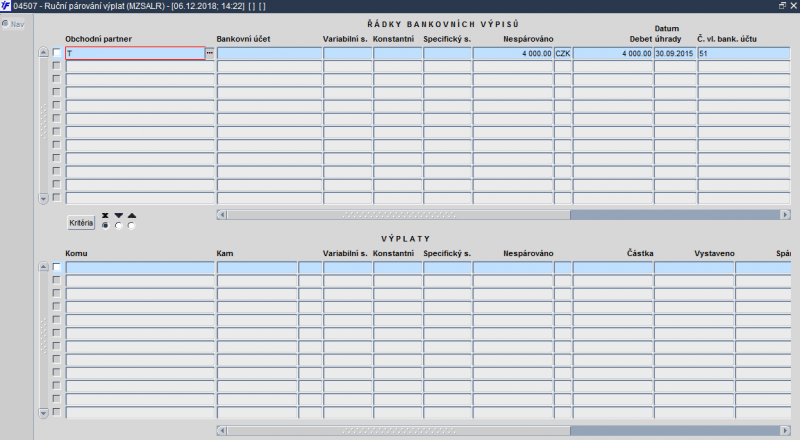The width and height of the screenshot is (800, 440).
Task: Click the X no-sort icon beside Kritéria
Action: click(105, 215)
